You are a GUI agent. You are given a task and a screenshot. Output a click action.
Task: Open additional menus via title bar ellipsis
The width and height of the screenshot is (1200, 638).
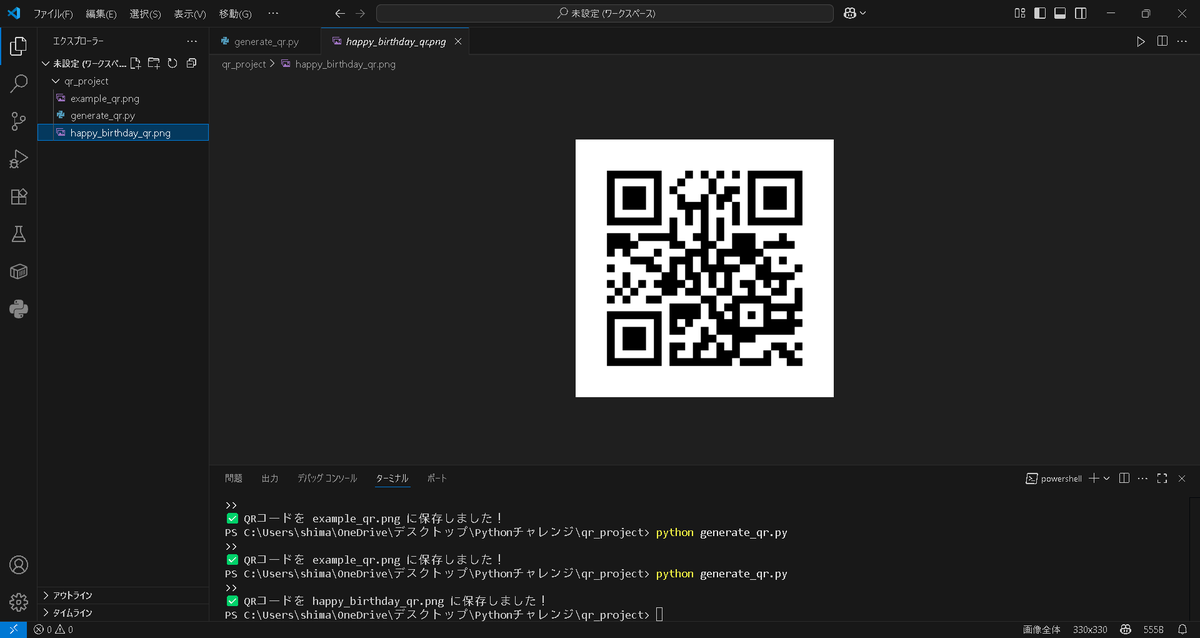(x=273, y=14)
